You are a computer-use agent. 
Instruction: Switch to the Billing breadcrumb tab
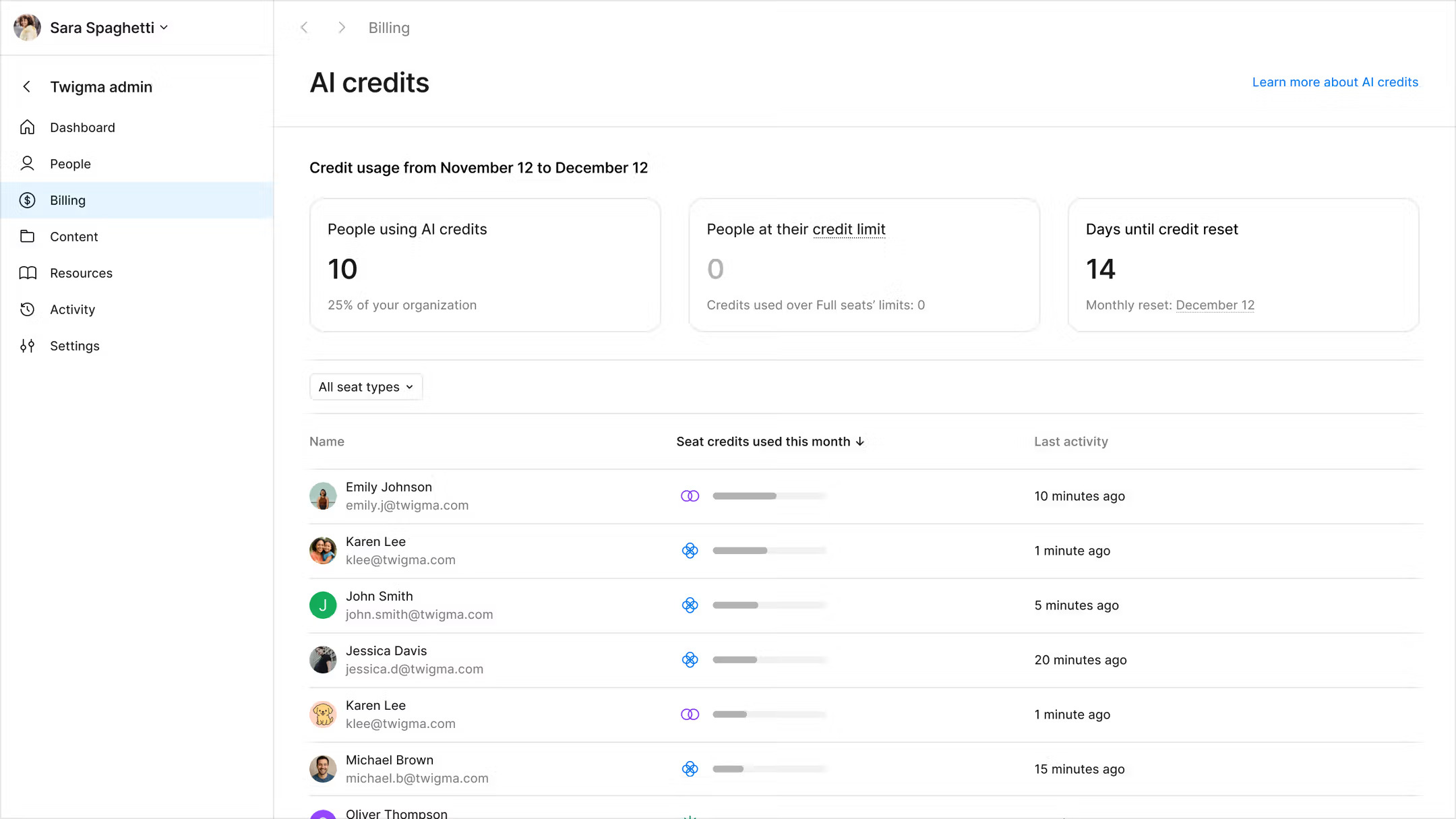pos(388,28)
